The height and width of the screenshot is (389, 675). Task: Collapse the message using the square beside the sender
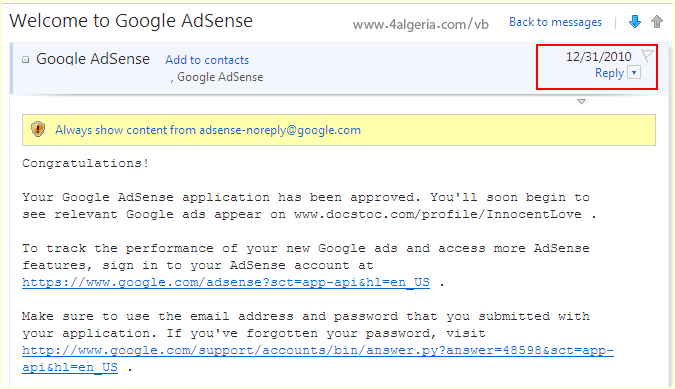[26, 59]
